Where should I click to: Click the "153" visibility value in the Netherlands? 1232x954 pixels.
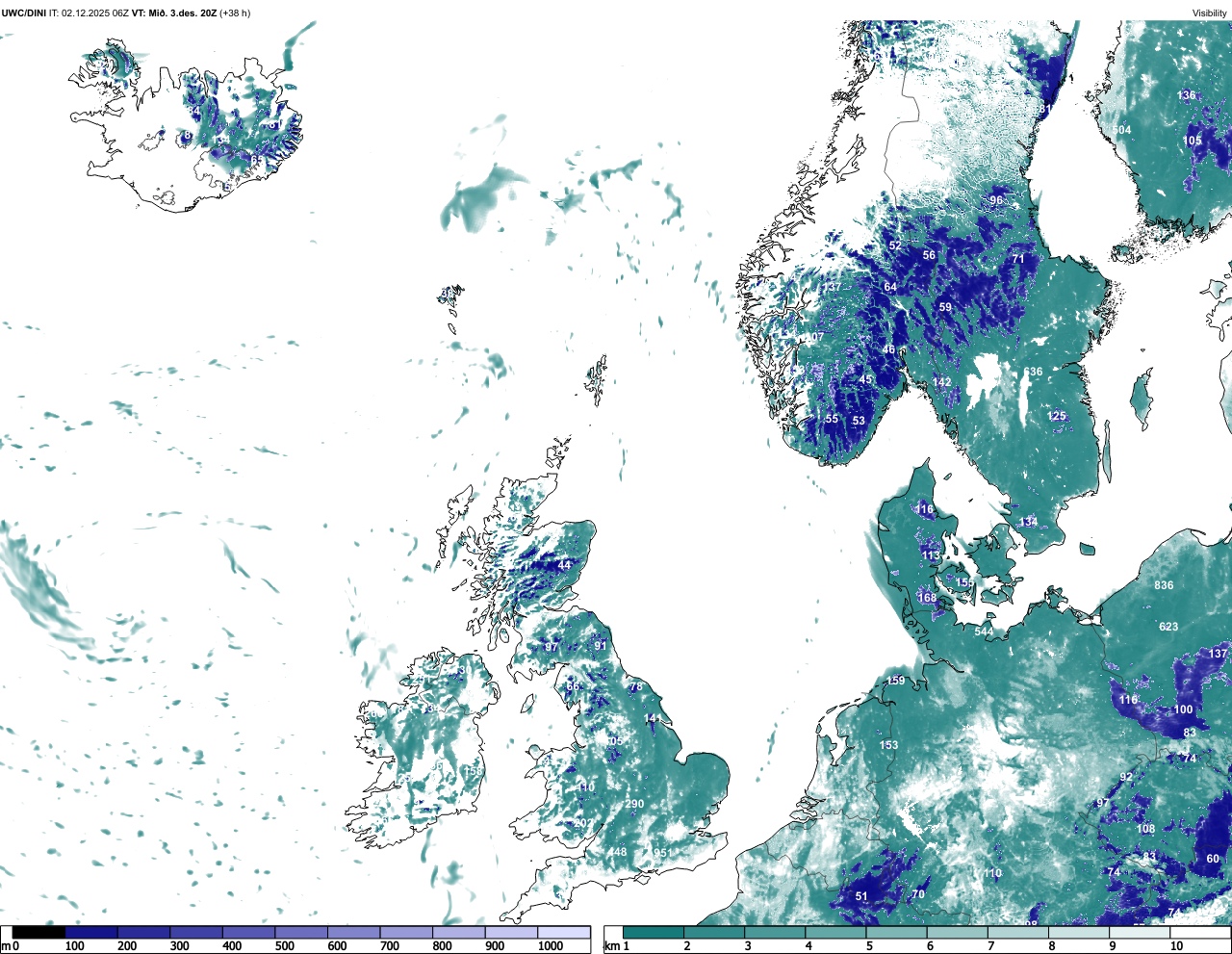tap(888, 745)
